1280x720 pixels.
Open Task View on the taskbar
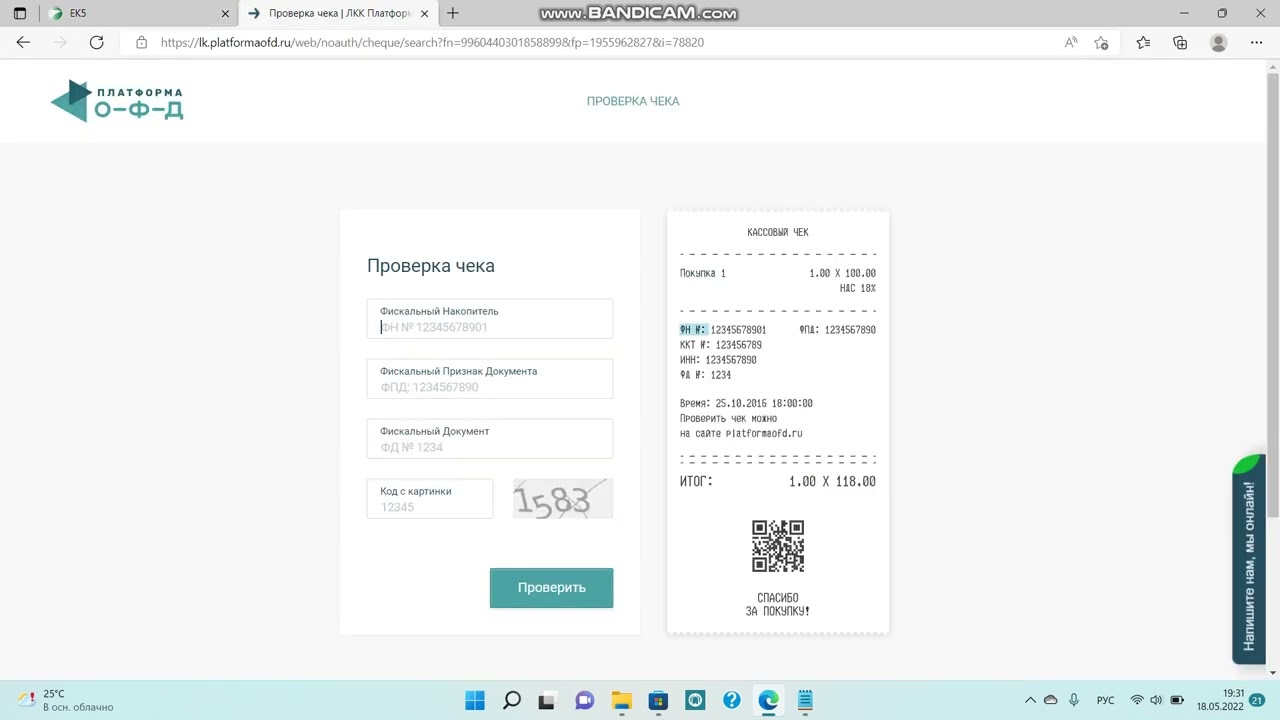point(548,700)
